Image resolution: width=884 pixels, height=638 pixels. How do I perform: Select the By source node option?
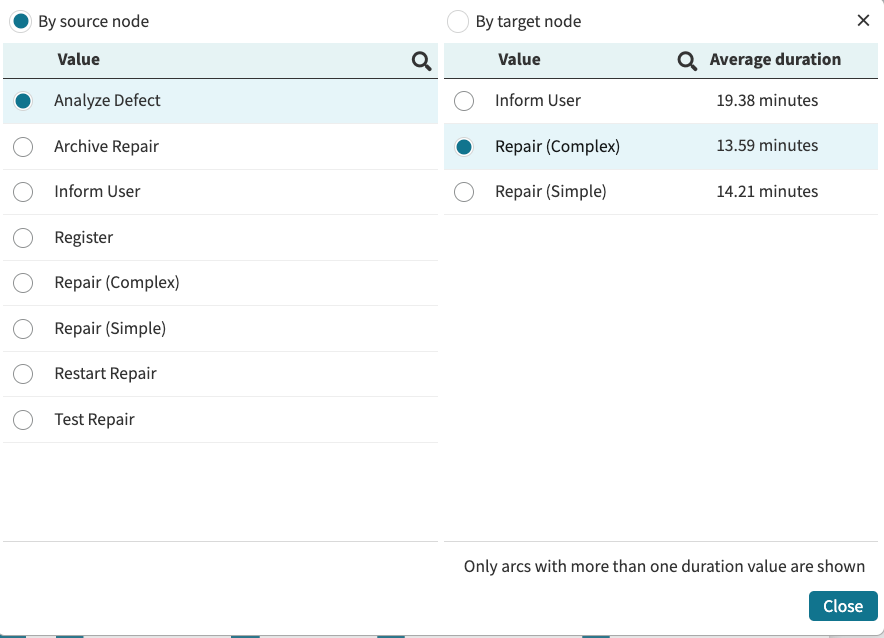point(20,21)
